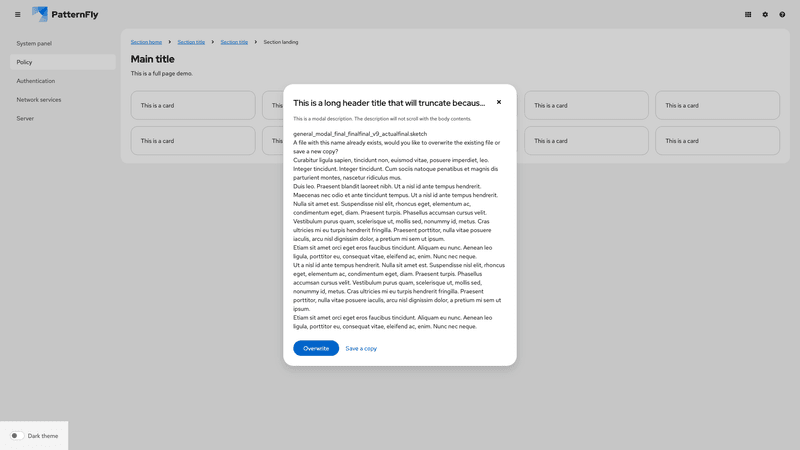The height and width of the screenshot is (450, 800).
Task: Open Authentication in the sidebar
Action: click(x=36, y=81)
